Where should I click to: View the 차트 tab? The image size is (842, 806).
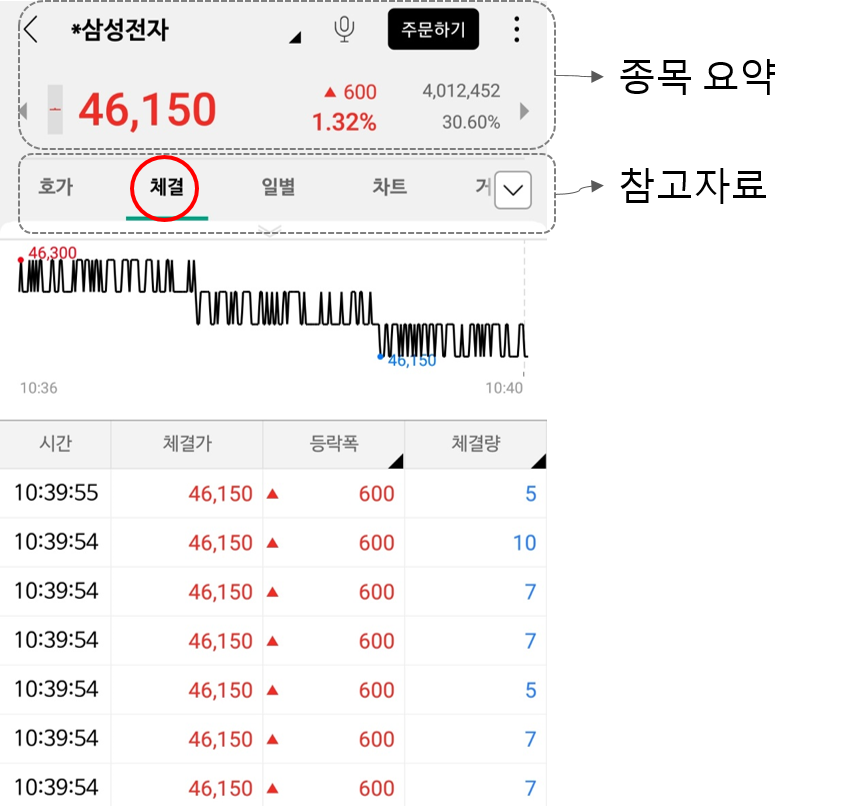click(388, 188)
